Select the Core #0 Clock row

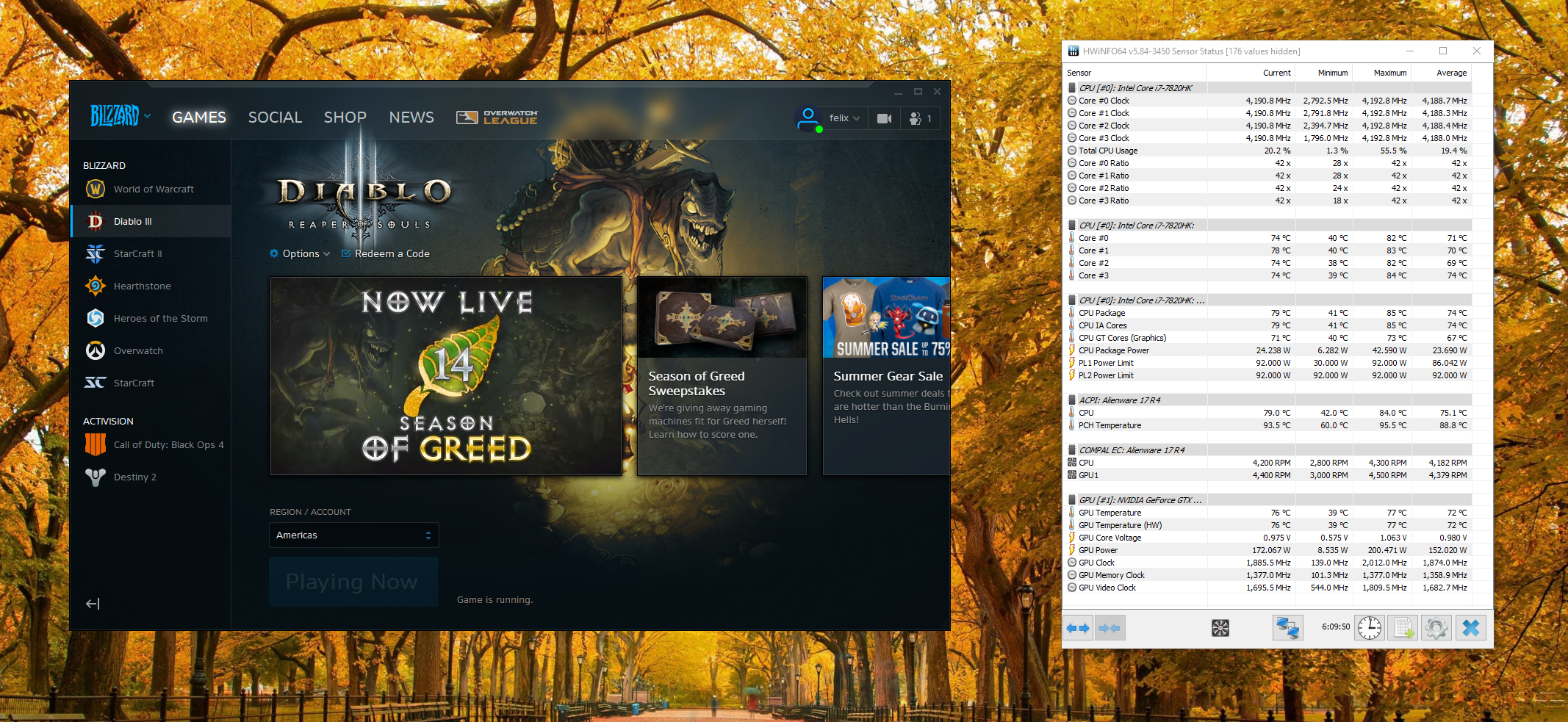pyautogui.click(x=1267, y=101)
